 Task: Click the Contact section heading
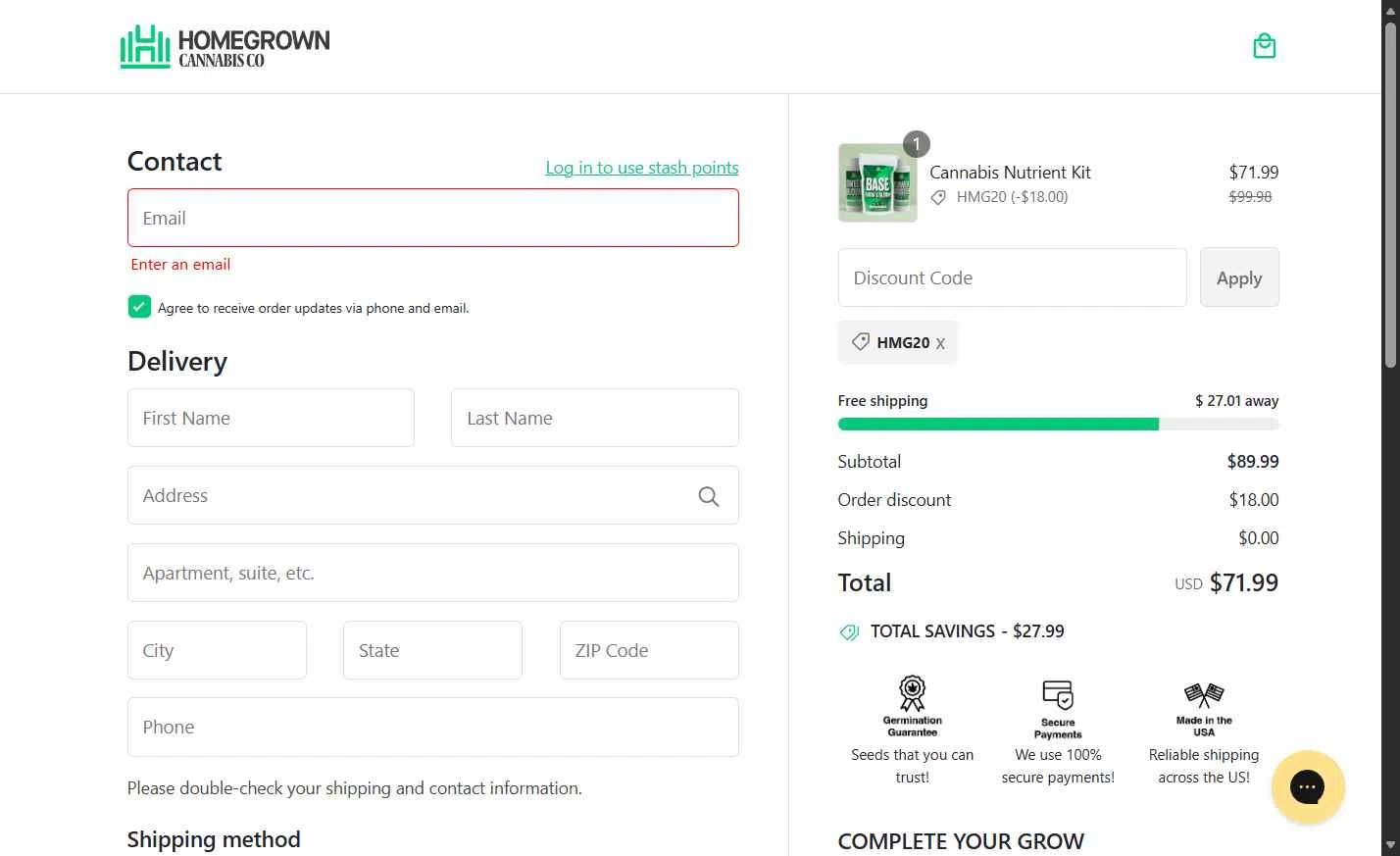point(175,162)
